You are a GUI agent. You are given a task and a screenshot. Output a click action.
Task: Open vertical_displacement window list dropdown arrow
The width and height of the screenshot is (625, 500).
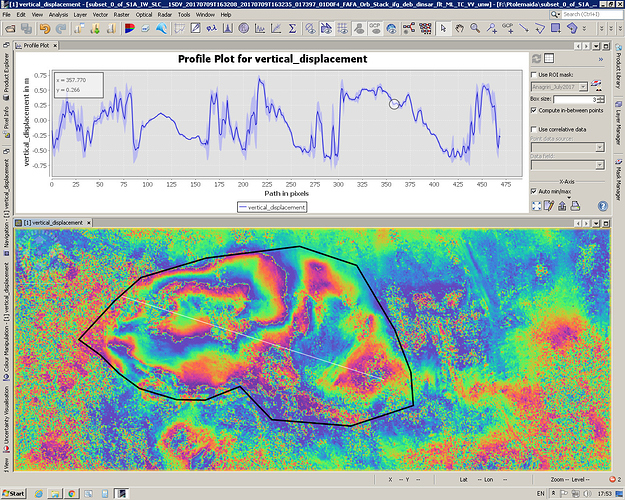pyautogui.click(x=596, y=223)
